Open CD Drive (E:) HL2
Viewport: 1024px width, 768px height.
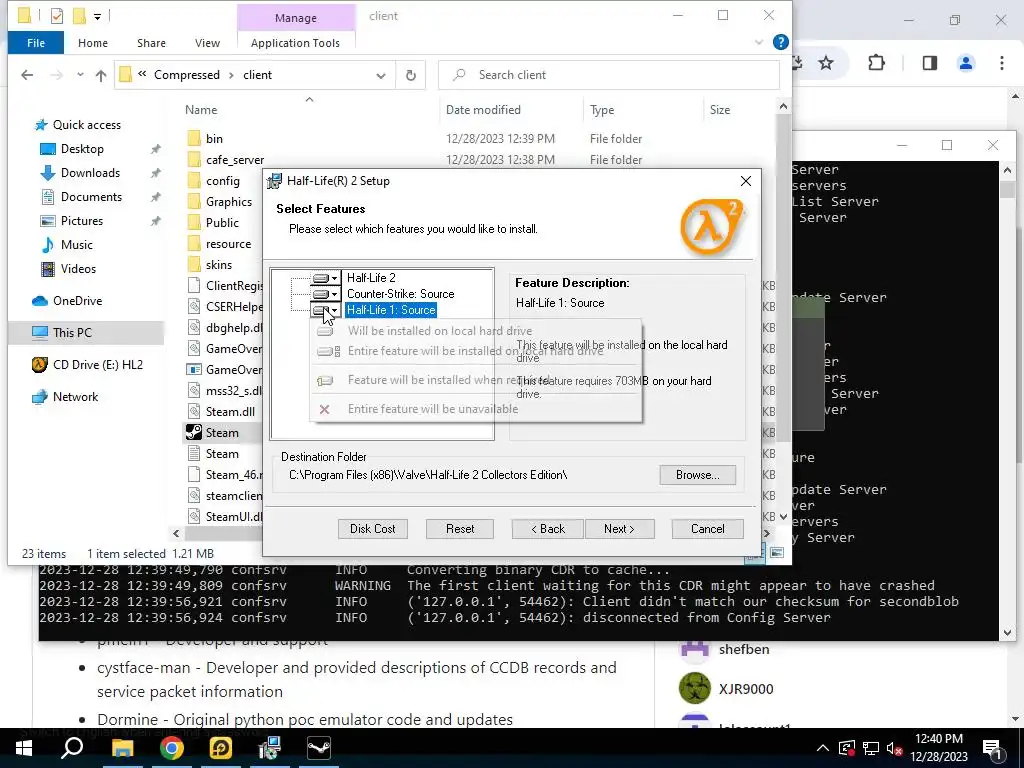coord(97,364)
